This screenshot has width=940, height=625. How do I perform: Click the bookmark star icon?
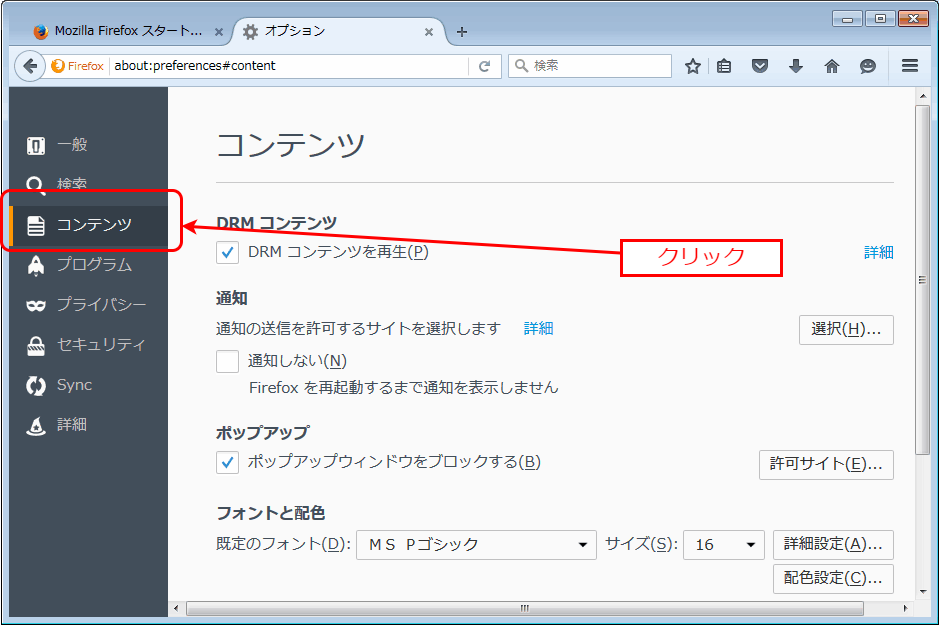692,66
